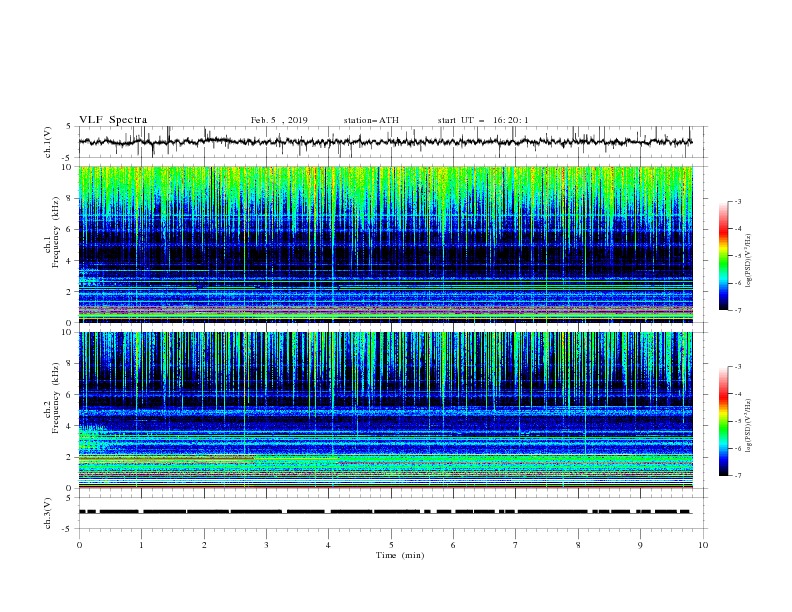Select the date text "Feb. 5 , 2019"
Screen dimensions: 792x612
pos(279,120)
